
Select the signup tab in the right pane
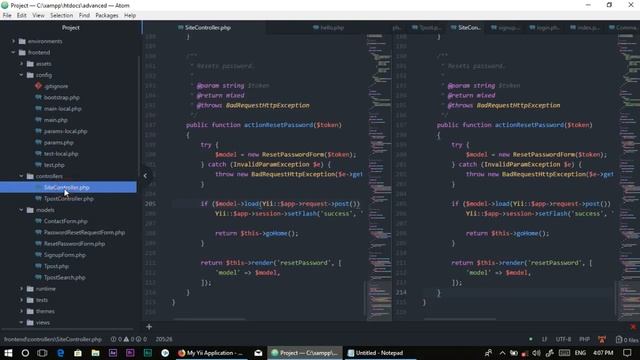[505, 28]
